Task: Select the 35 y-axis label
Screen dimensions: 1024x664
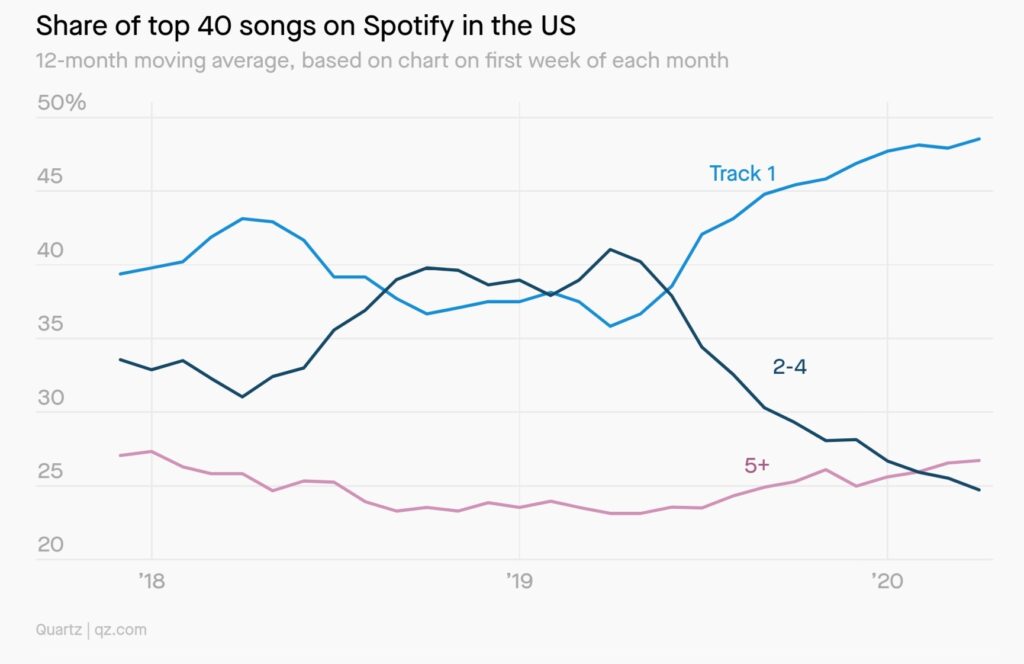Action: coord(49,324)
